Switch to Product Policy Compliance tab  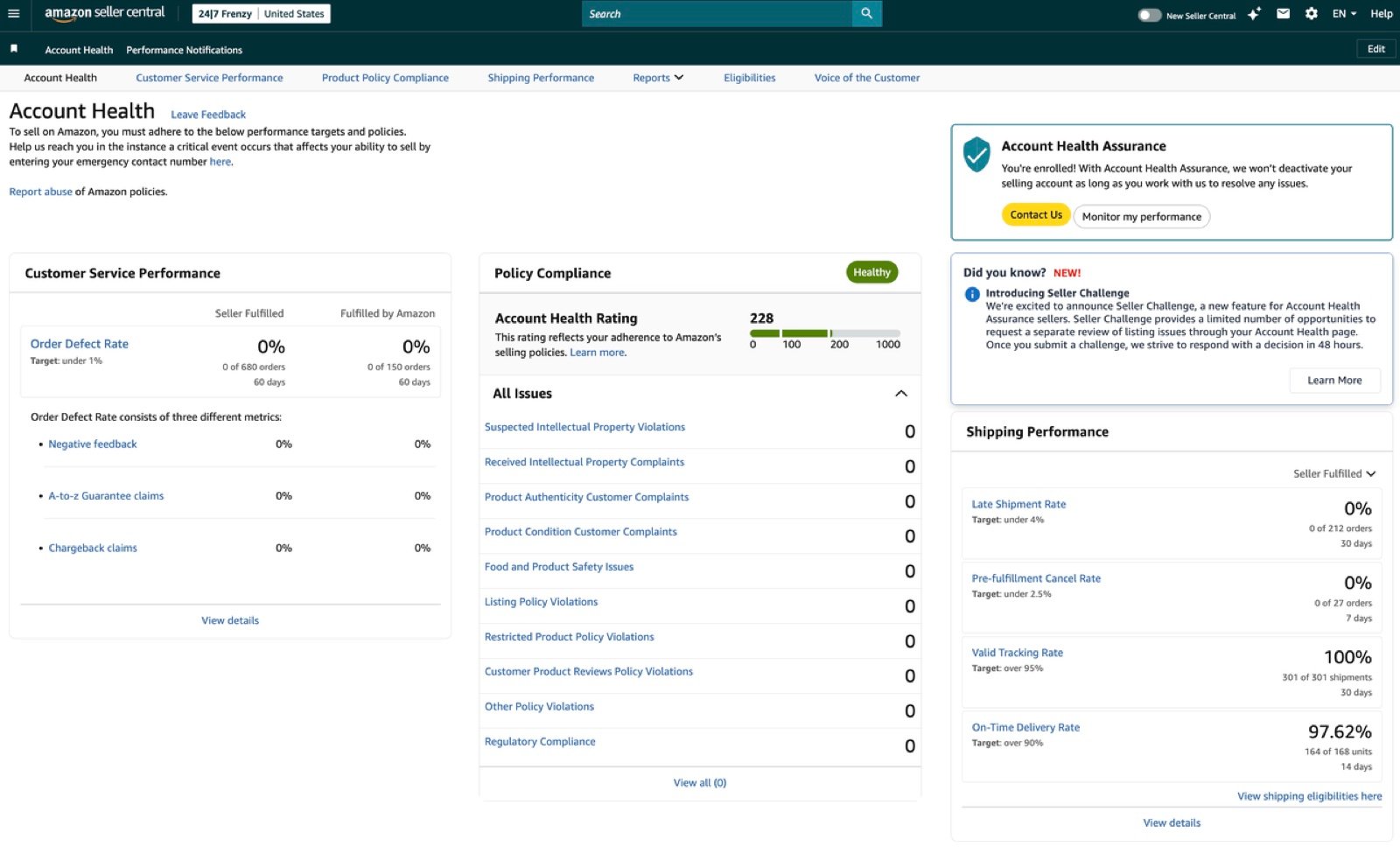click(x=385, y=78)
